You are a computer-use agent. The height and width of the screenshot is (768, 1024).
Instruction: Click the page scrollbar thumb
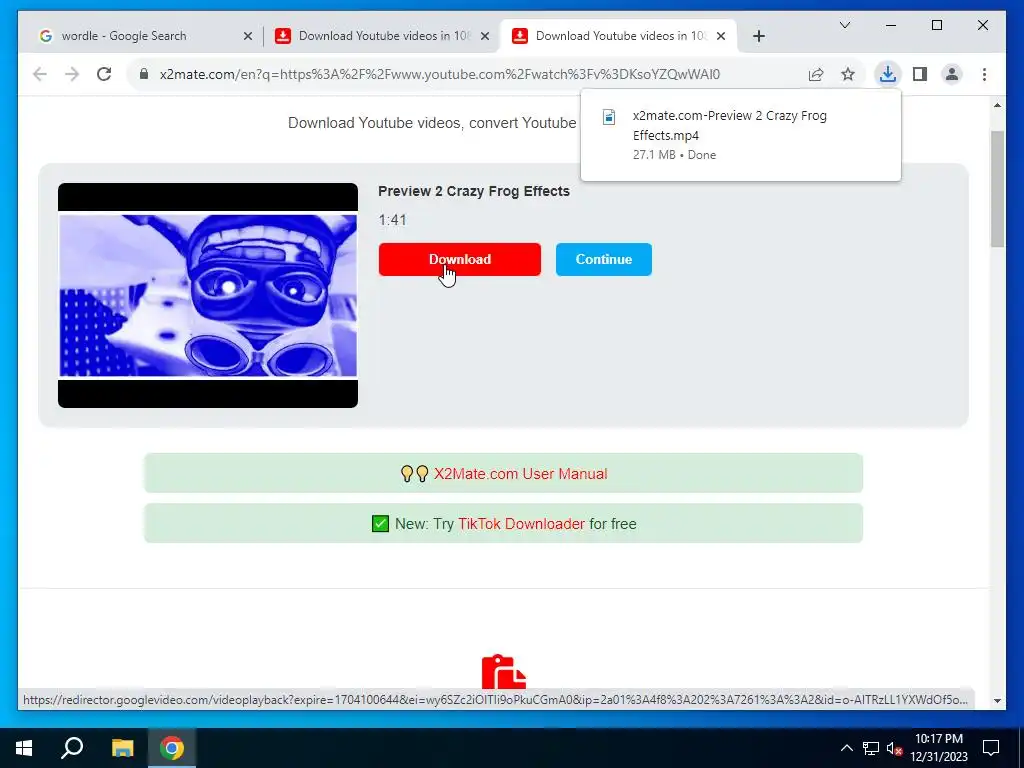click(x=997, y=189)
